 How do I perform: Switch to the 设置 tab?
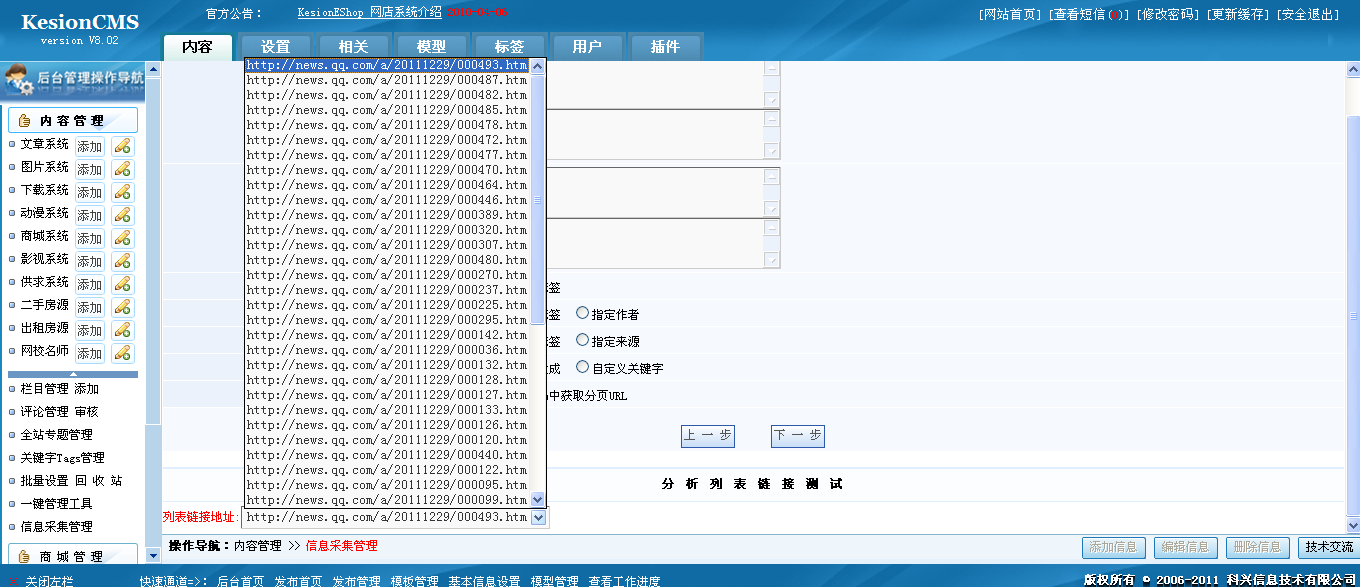(275, 47)
